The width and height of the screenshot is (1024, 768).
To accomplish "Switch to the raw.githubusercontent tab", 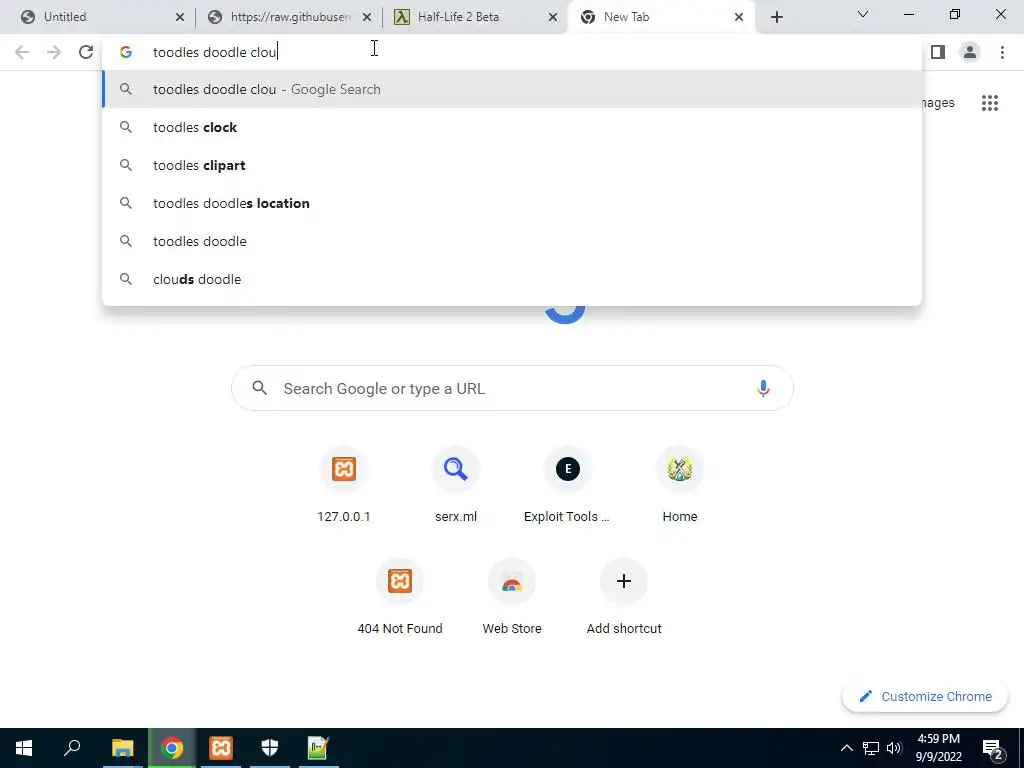I will click(287, 17).
